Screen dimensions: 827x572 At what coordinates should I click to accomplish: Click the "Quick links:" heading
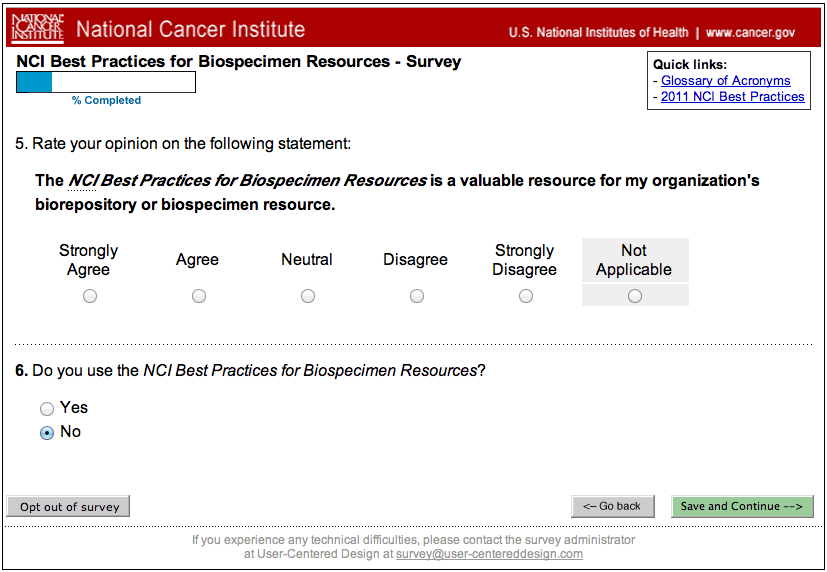(690, 65)
